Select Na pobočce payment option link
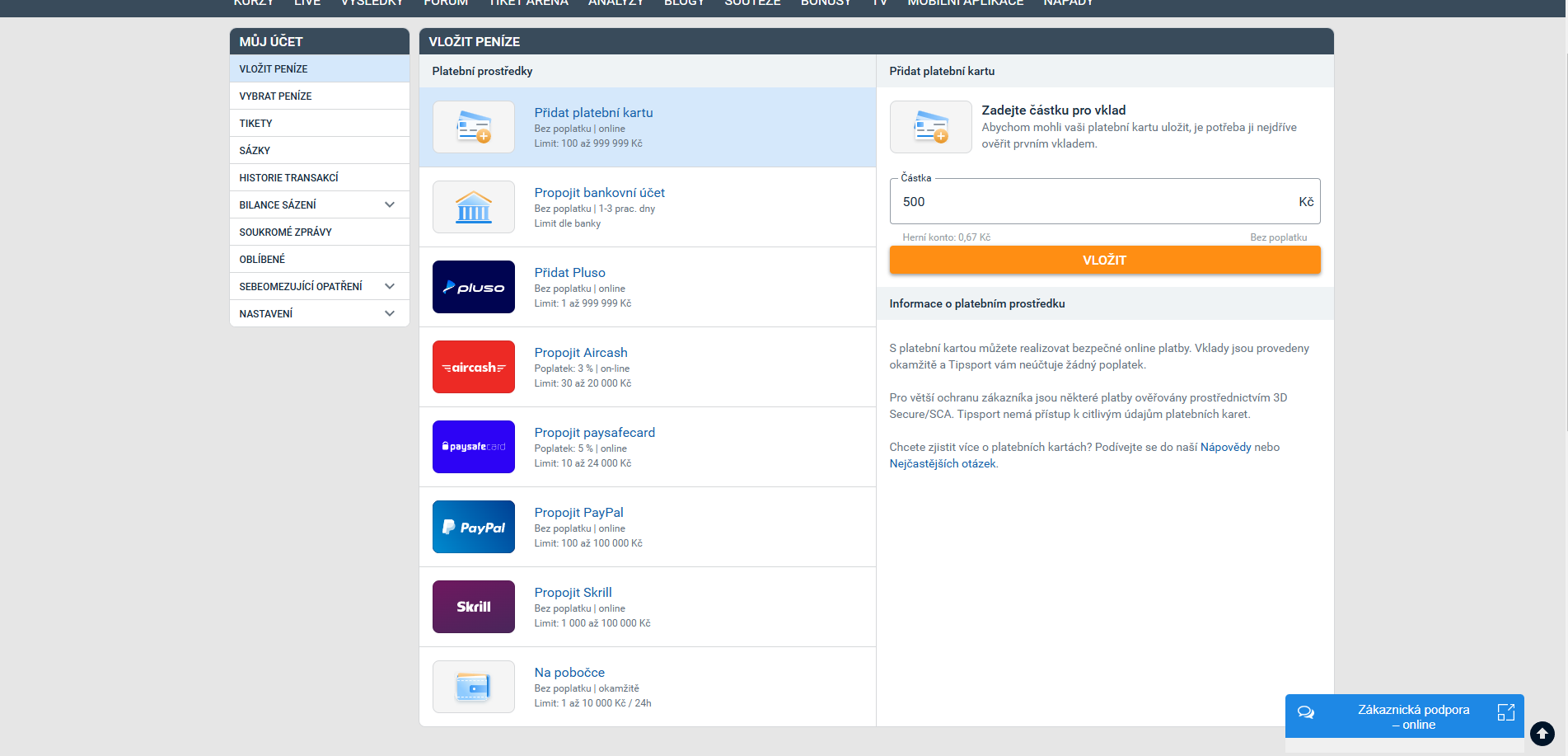 pyautogui.click(x=569, y=673)
